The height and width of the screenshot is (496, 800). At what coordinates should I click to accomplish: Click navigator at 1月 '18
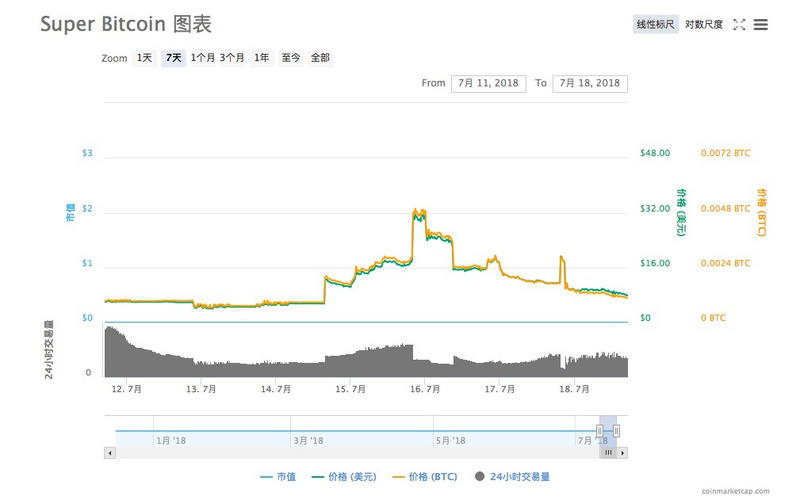(171, 440)
